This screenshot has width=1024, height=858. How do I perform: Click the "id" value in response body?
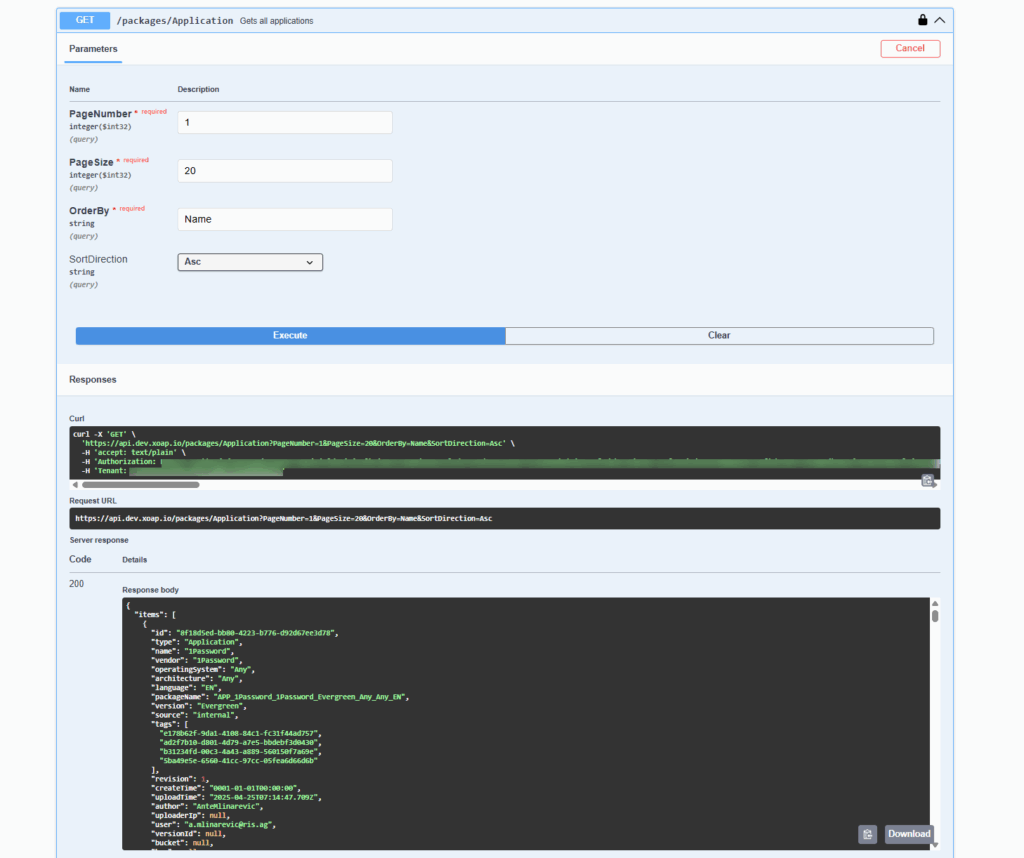[x=257, y=633]
